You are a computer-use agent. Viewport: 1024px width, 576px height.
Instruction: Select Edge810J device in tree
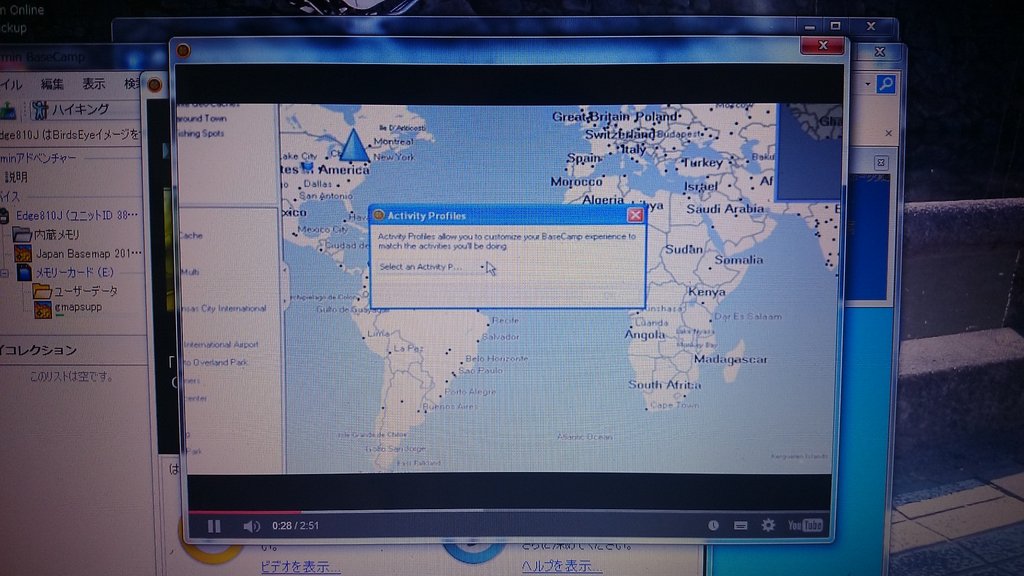point(76,215)
